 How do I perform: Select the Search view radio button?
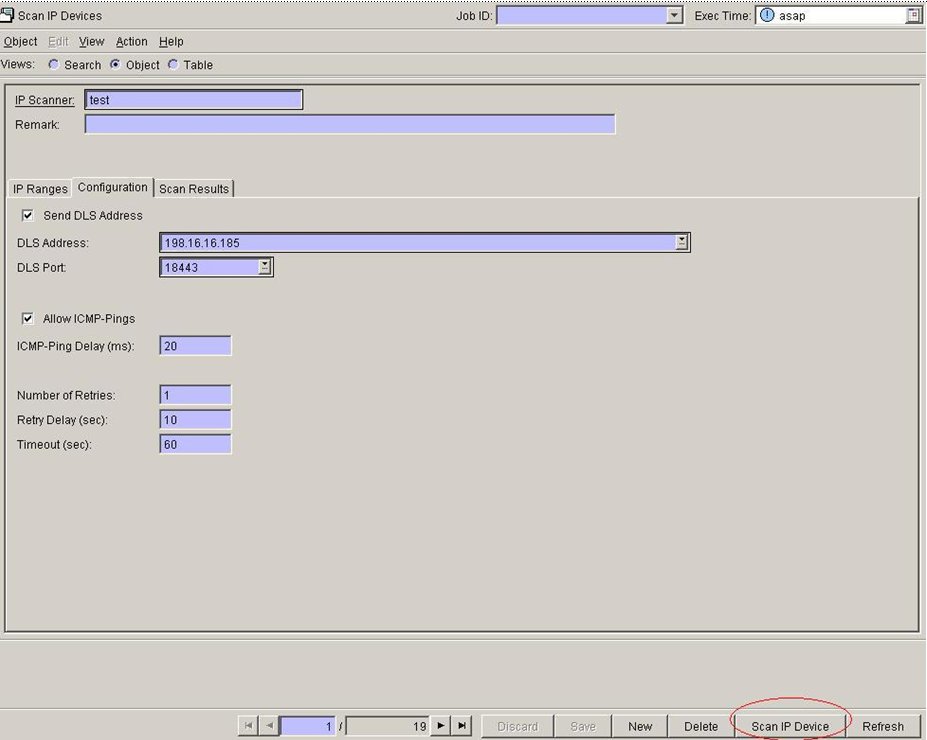click(54, 64)
